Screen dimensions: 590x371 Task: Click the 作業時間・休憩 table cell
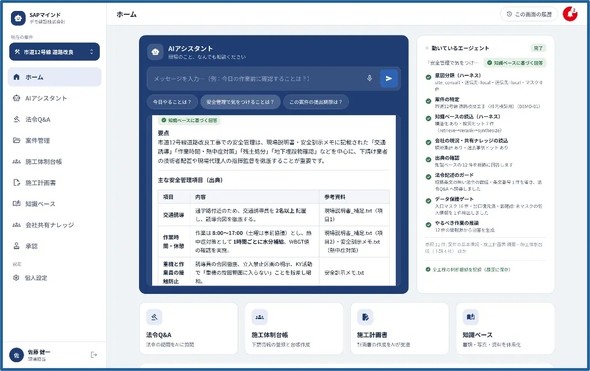(x=173, y=242)
